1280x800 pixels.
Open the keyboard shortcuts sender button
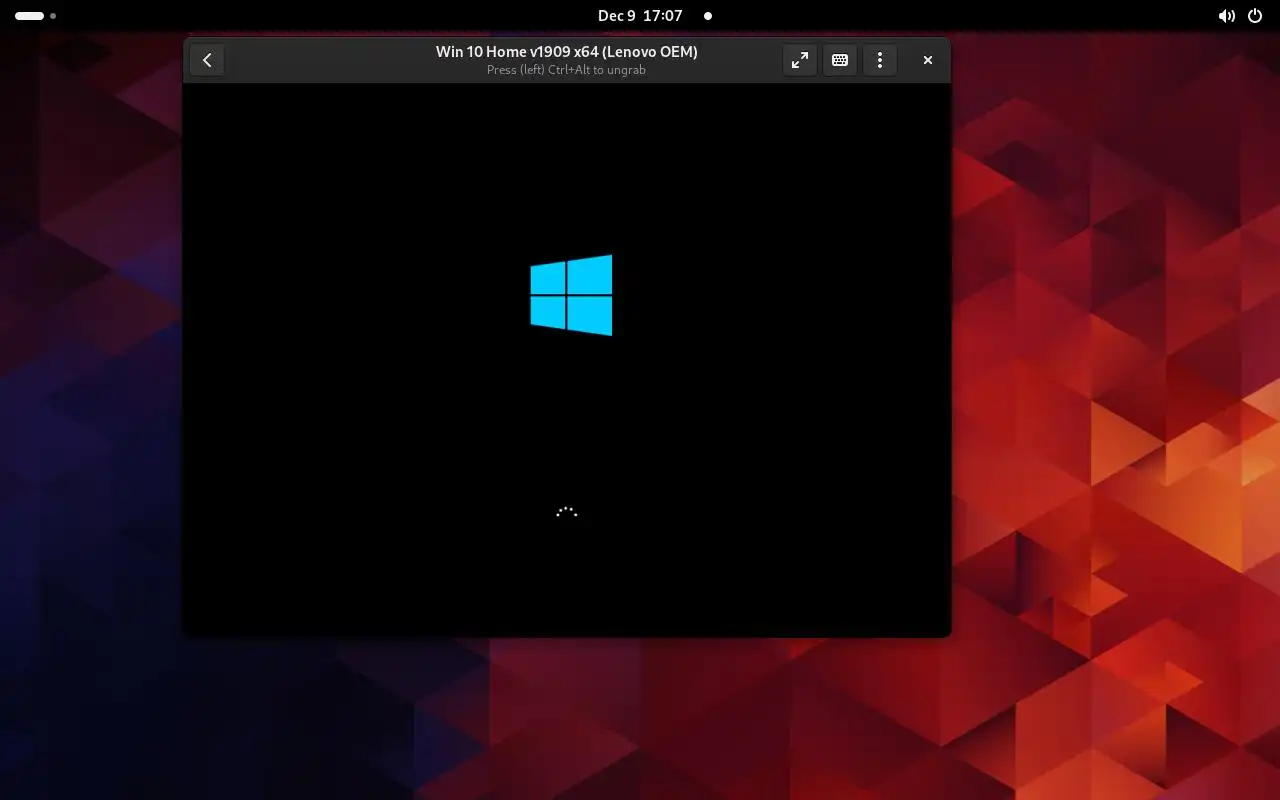point(840,60)
